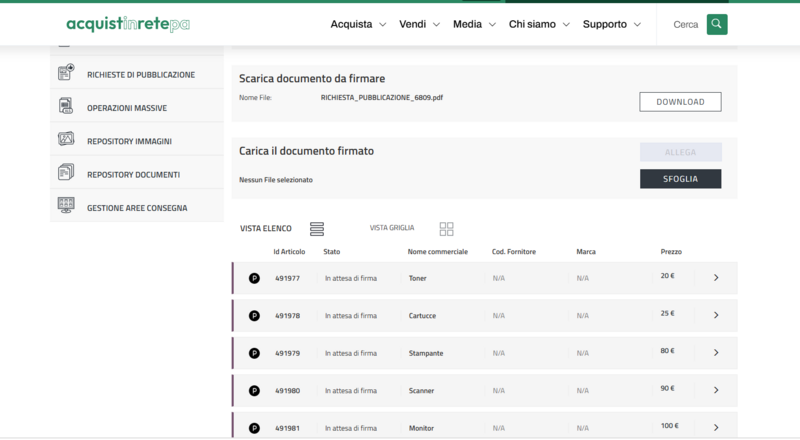Click the Cerca search field
Screen dimensions: 800x440
[685, 25]
